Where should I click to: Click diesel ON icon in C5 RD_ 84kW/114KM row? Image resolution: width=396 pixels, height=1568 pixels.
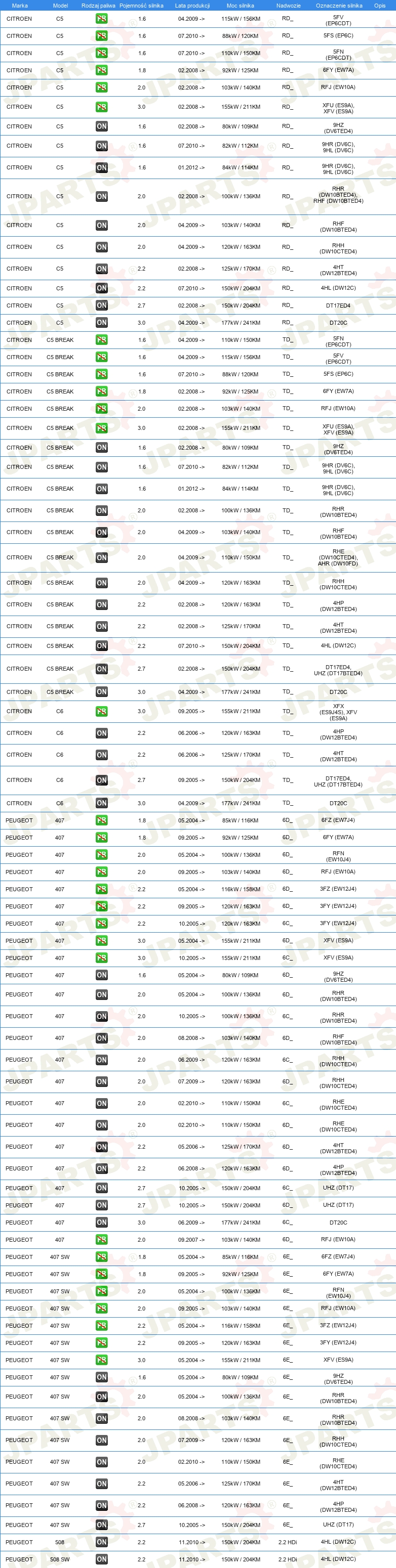coord(102,167)
